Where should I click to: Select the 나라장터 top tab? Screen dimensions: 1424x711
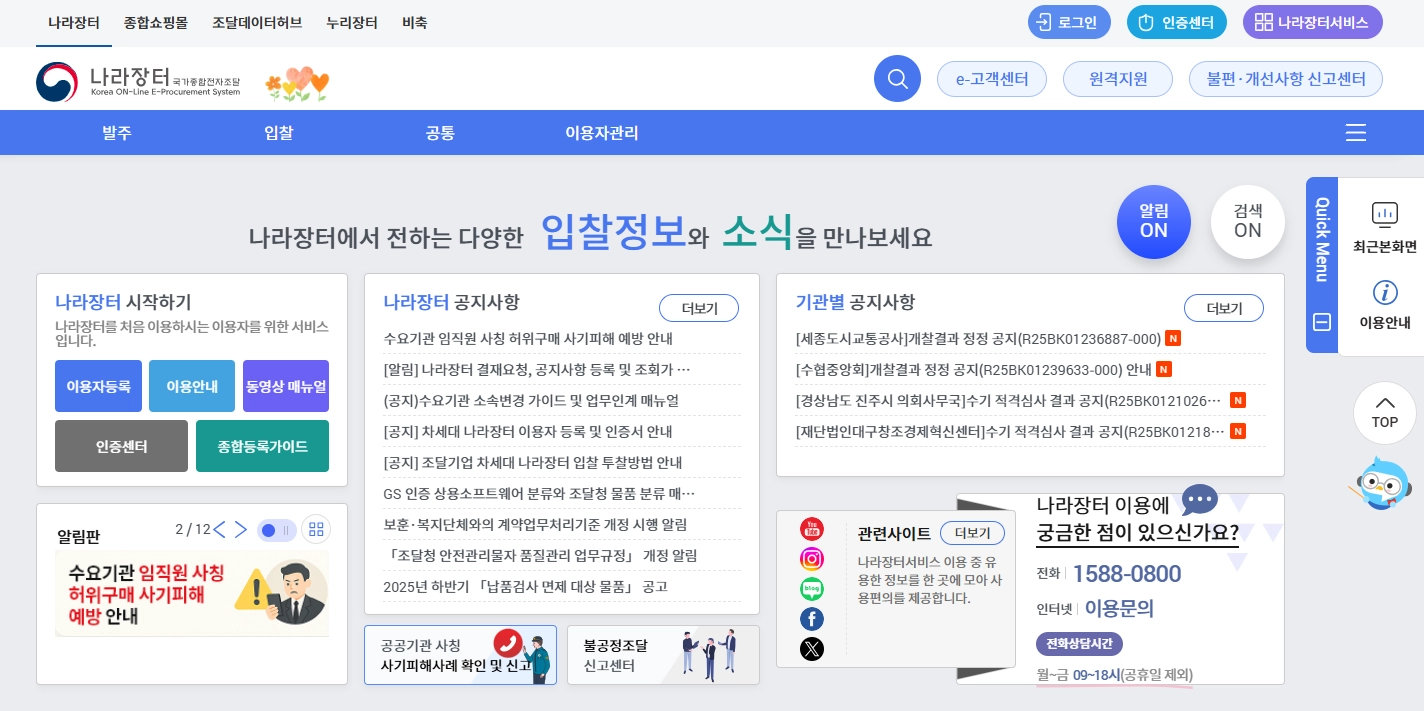[x=74, y=22]
